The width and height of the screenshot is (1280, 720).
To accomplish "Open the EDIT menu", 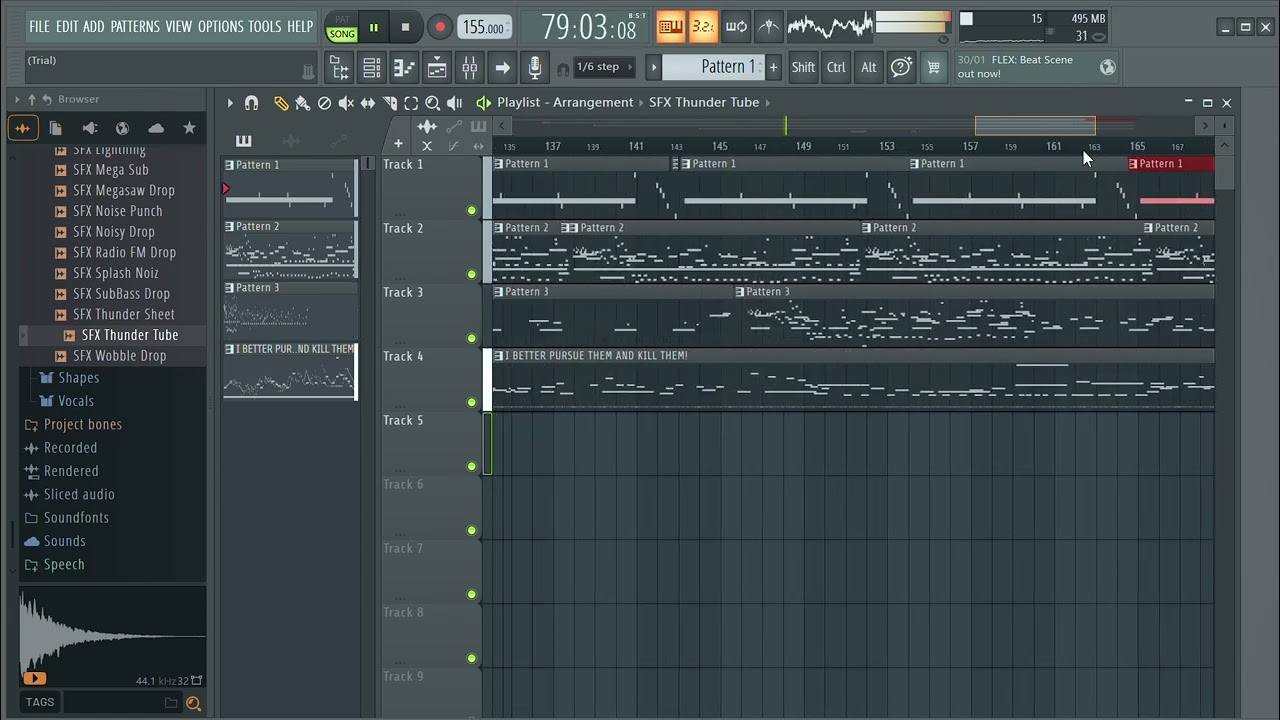I will (67, 27).
